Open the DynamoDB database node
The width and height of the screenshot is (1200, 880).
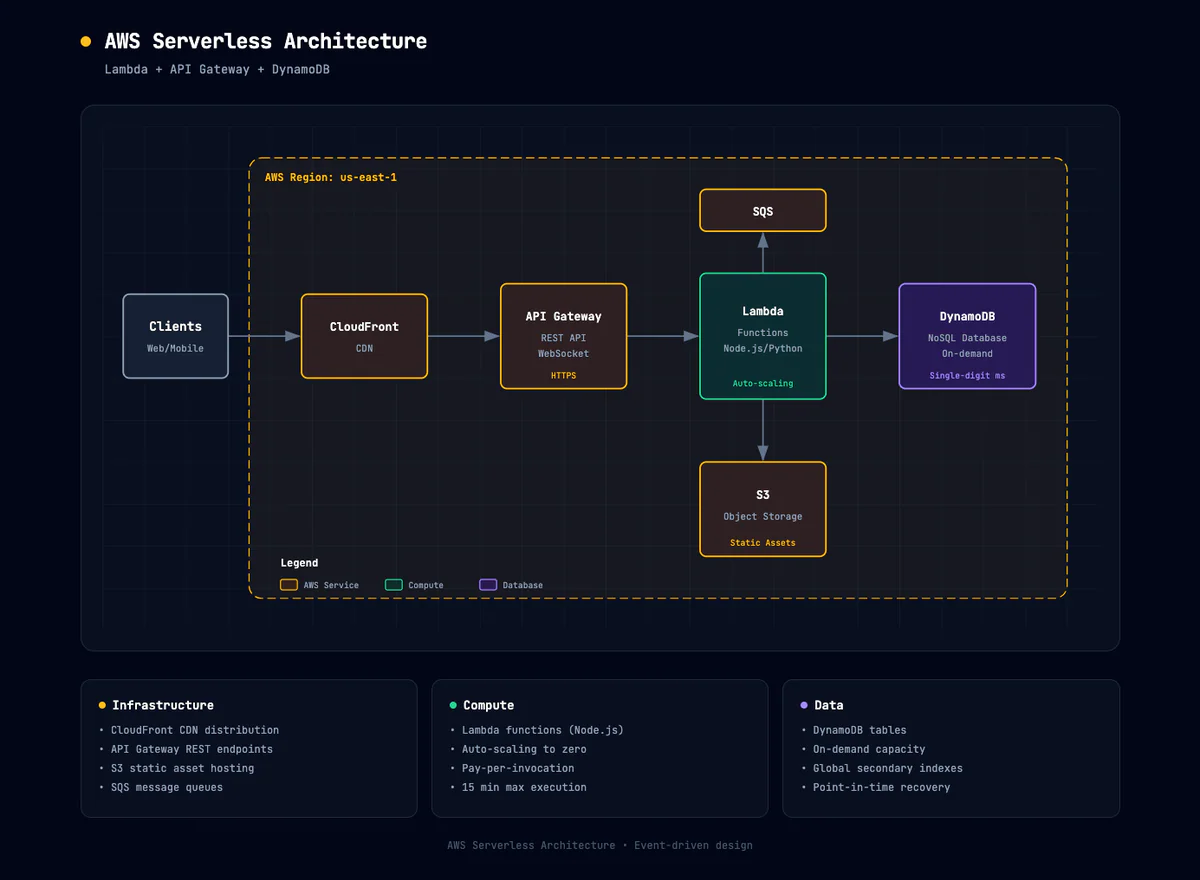[967, 335]
